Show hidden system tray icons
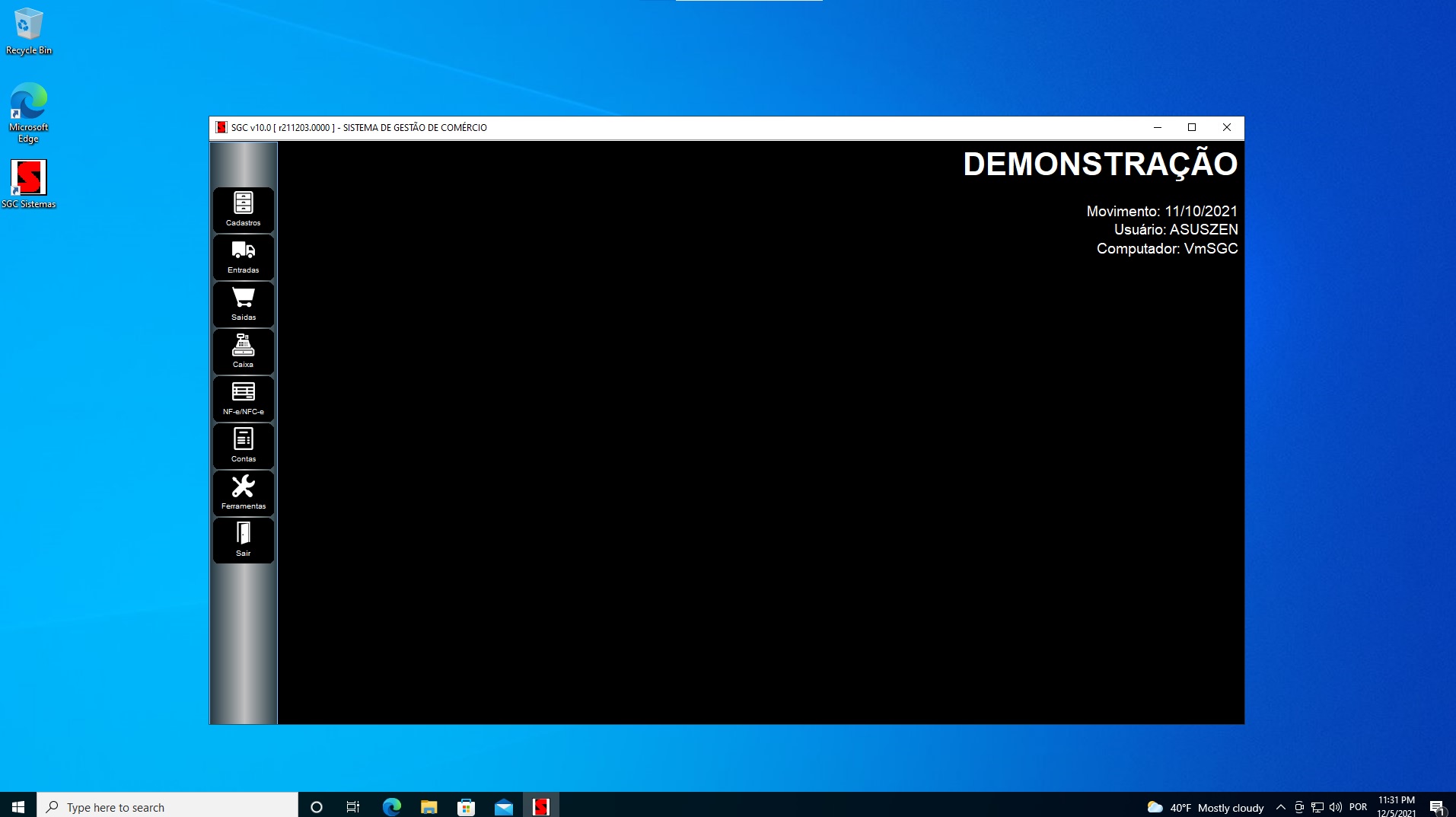The image size is (1456, 817). pos(1280,807)
